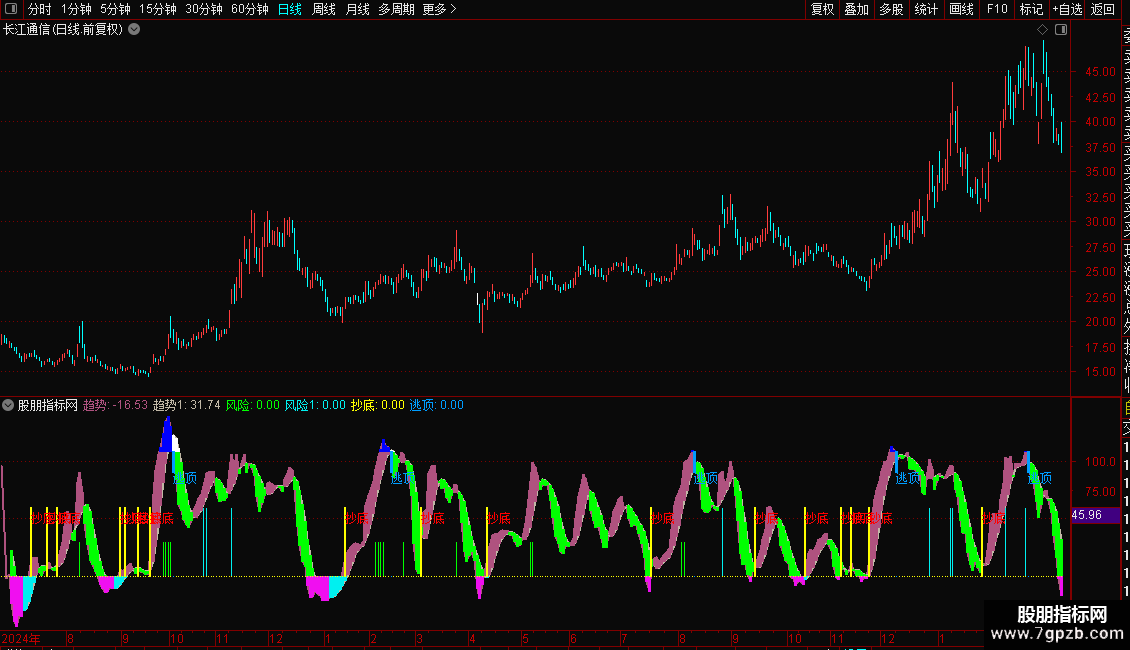The image size is (1130, 650).
Task: Expand 更多 period options
Action: [439, 9]
